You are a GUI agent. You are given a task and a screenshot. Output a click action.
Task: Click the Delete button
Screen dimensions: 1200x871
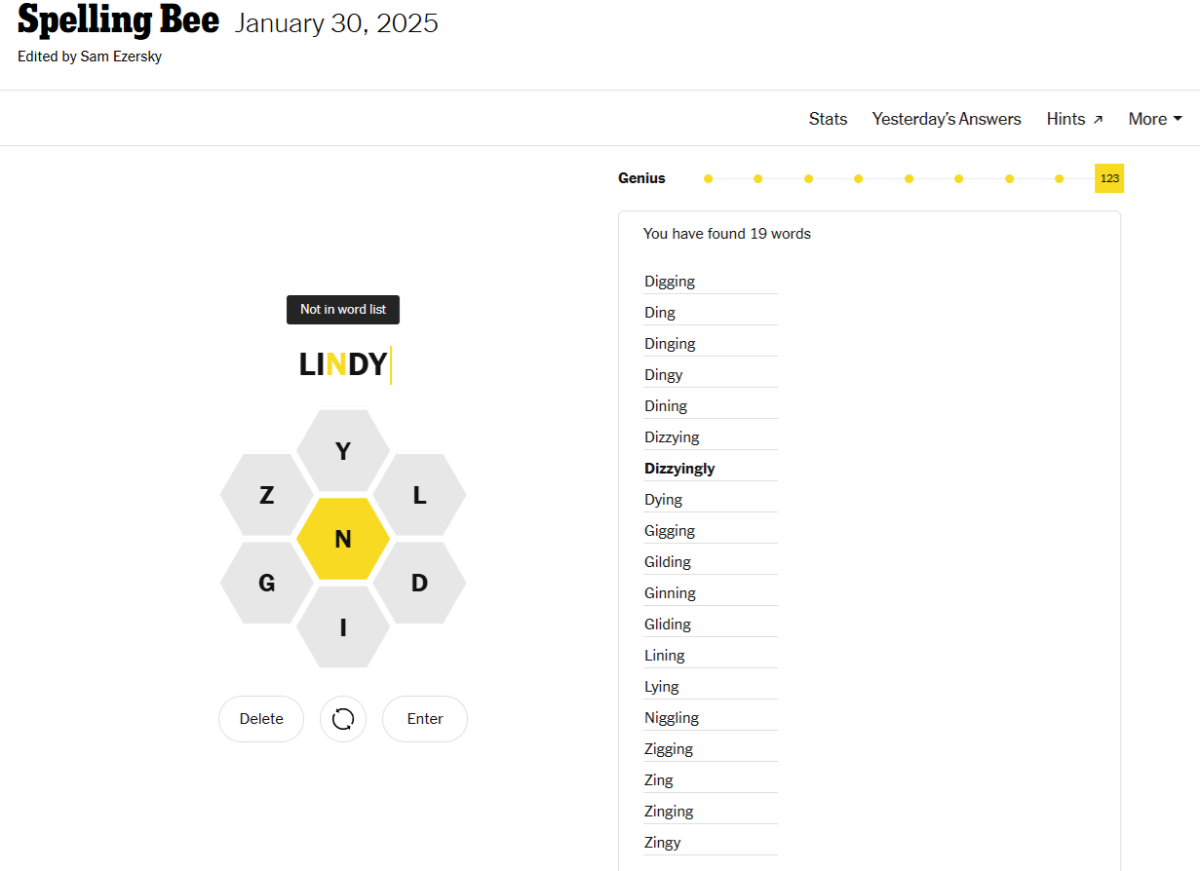click(261, 719)
